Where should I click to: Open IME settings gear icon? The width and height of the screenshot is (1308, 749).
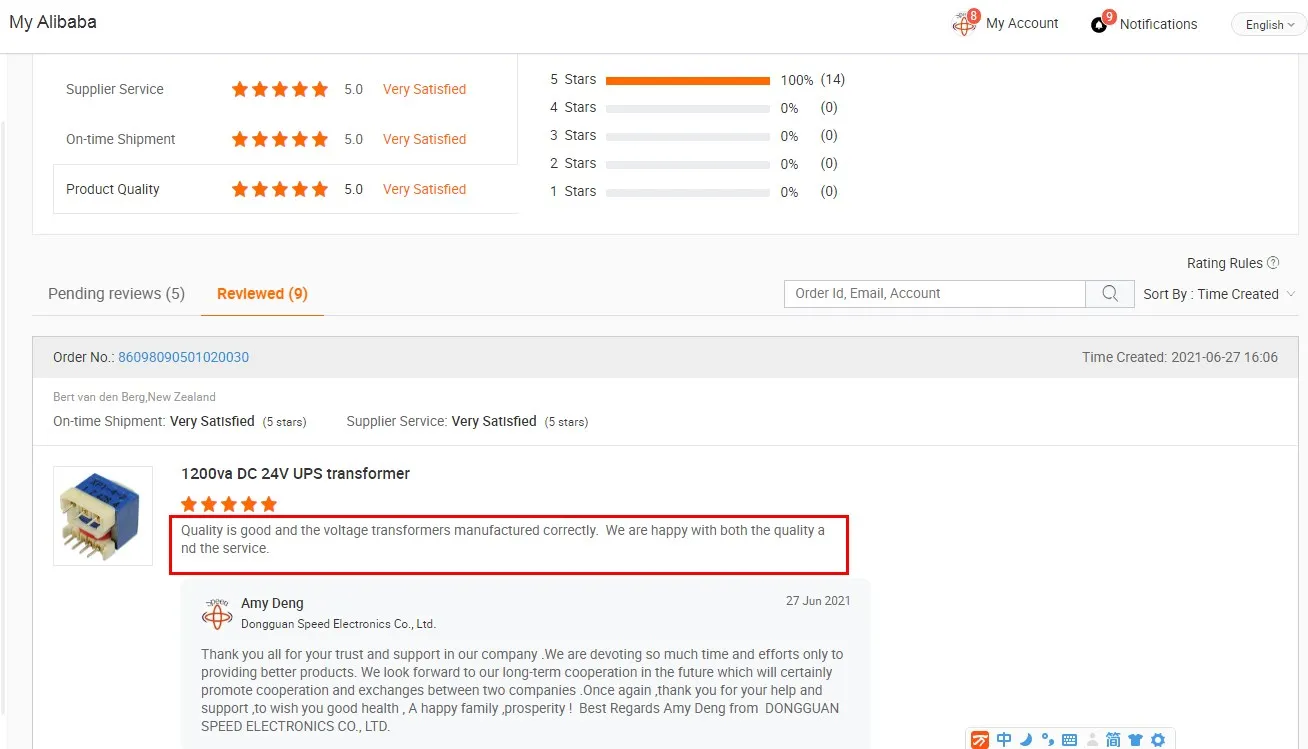1158,740
